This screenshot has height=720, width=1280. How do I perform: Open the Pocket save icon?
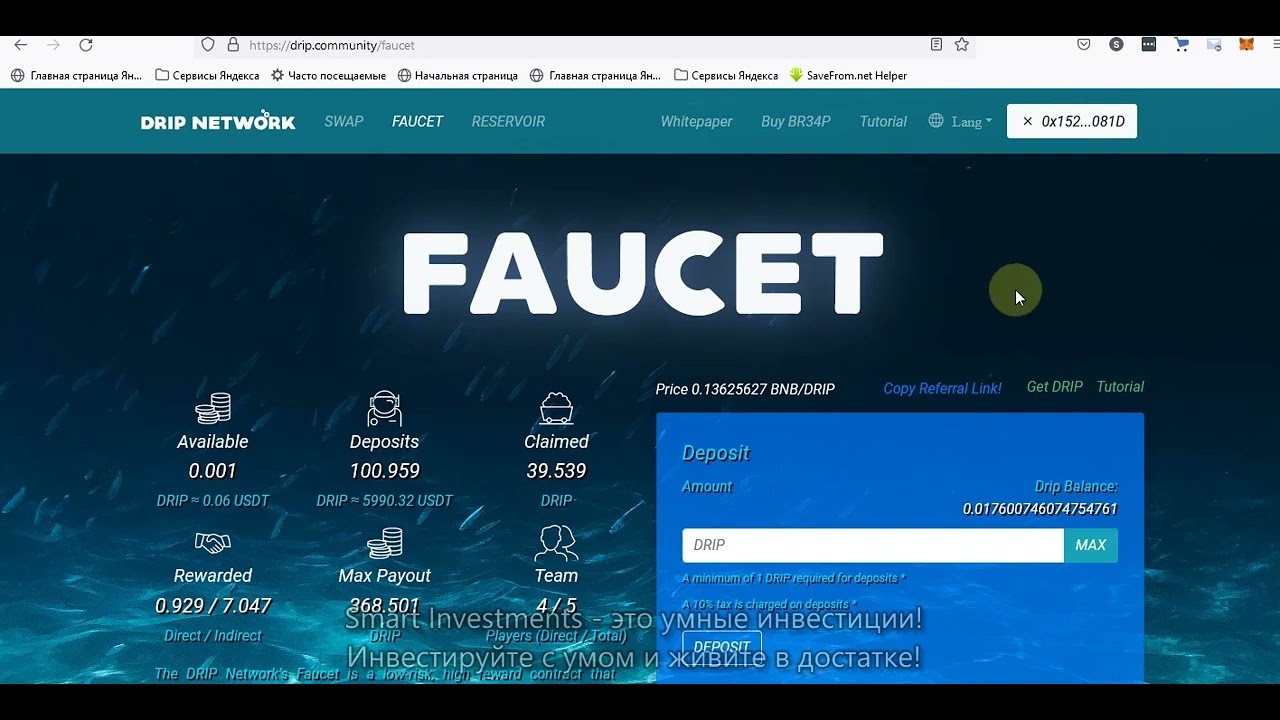(x=1084, y=45)
